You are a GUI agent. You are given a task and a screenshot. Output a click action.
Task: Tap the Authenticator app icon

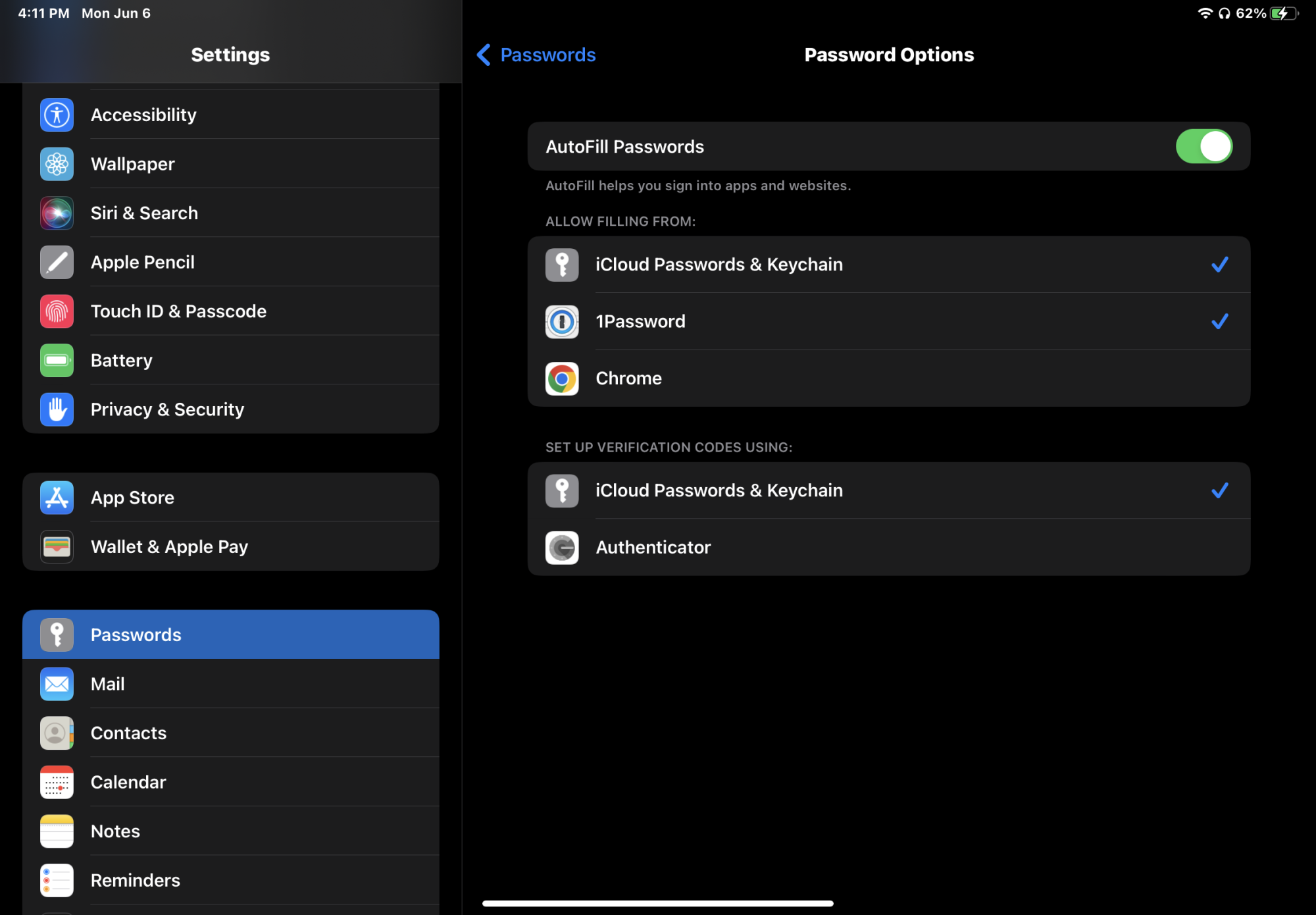pyautogui.click(x=562, y=548)
